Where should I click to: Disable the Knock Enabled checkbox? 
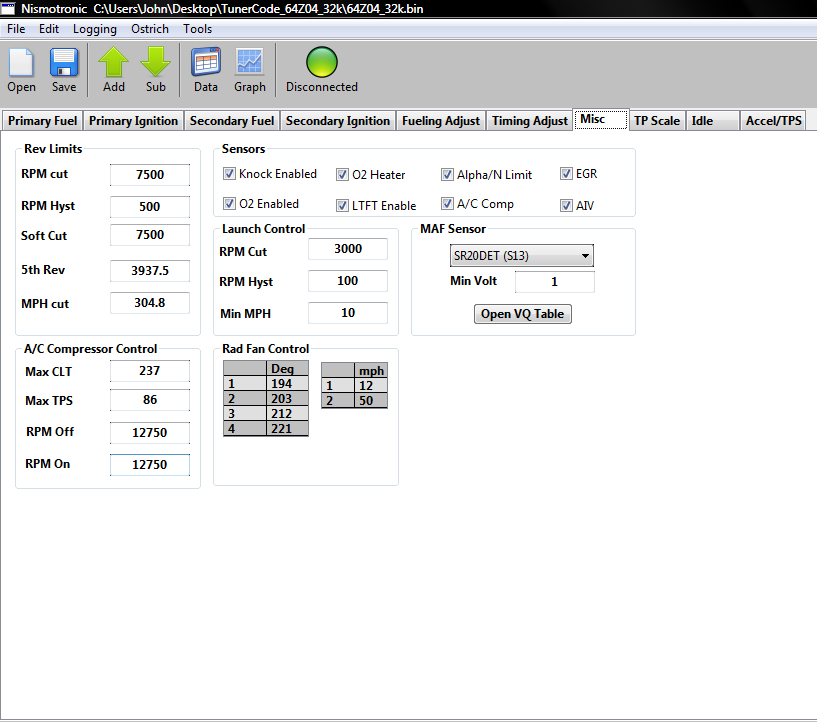230,174
